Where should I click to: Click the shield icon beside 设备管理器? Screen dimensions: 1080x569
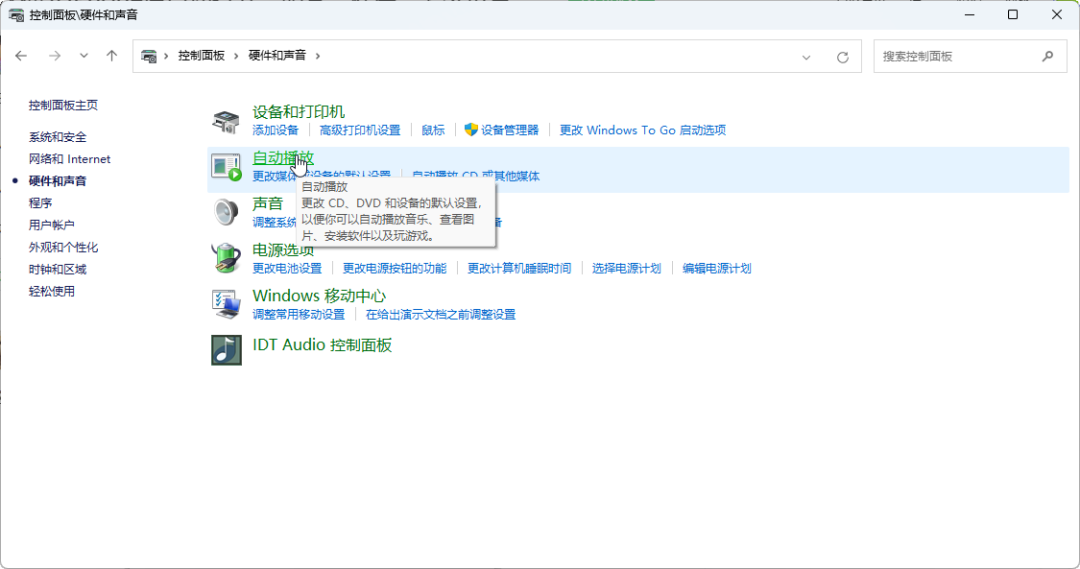(471, 130)
